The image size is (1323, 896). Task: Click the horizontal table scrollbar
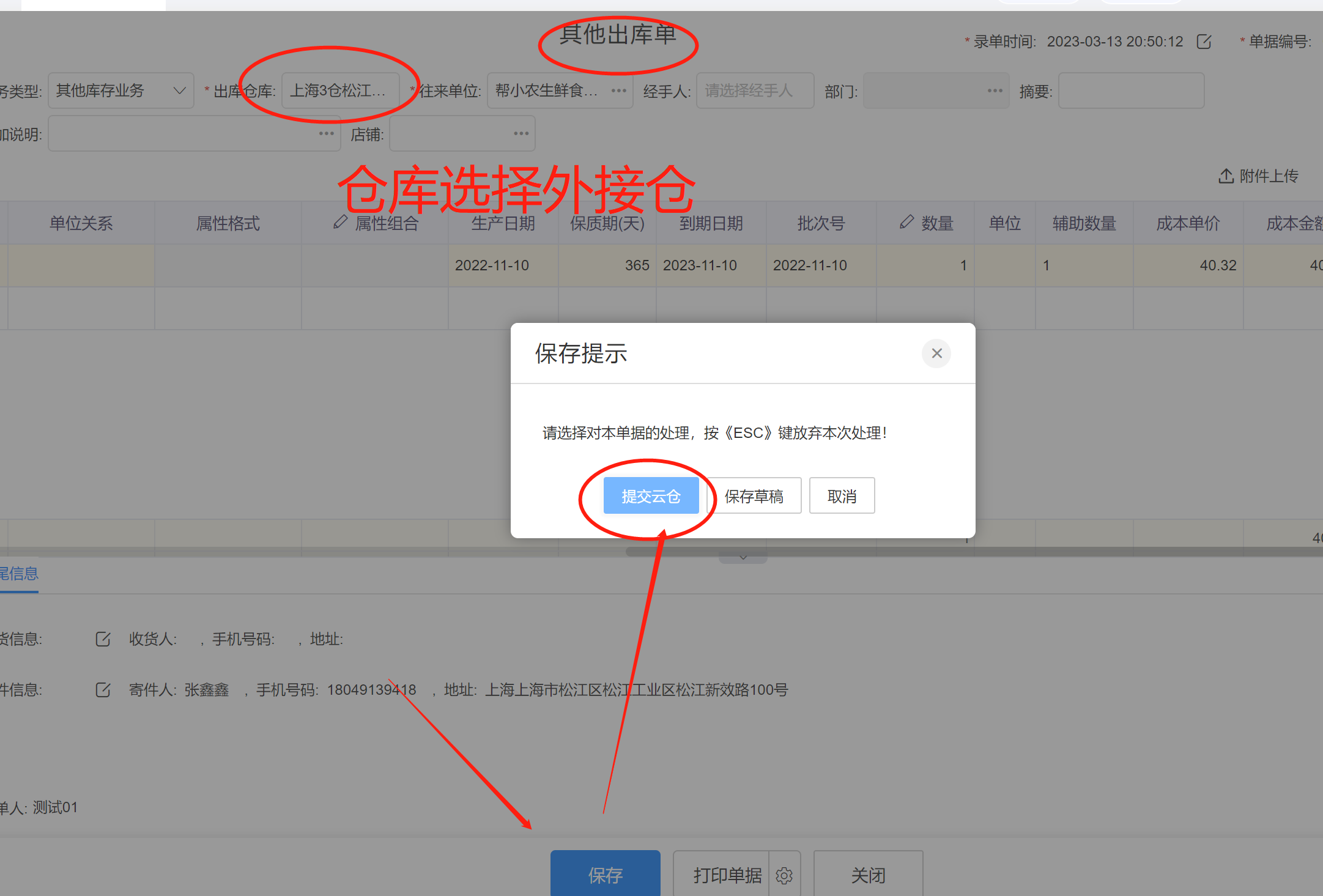point(974,552)
